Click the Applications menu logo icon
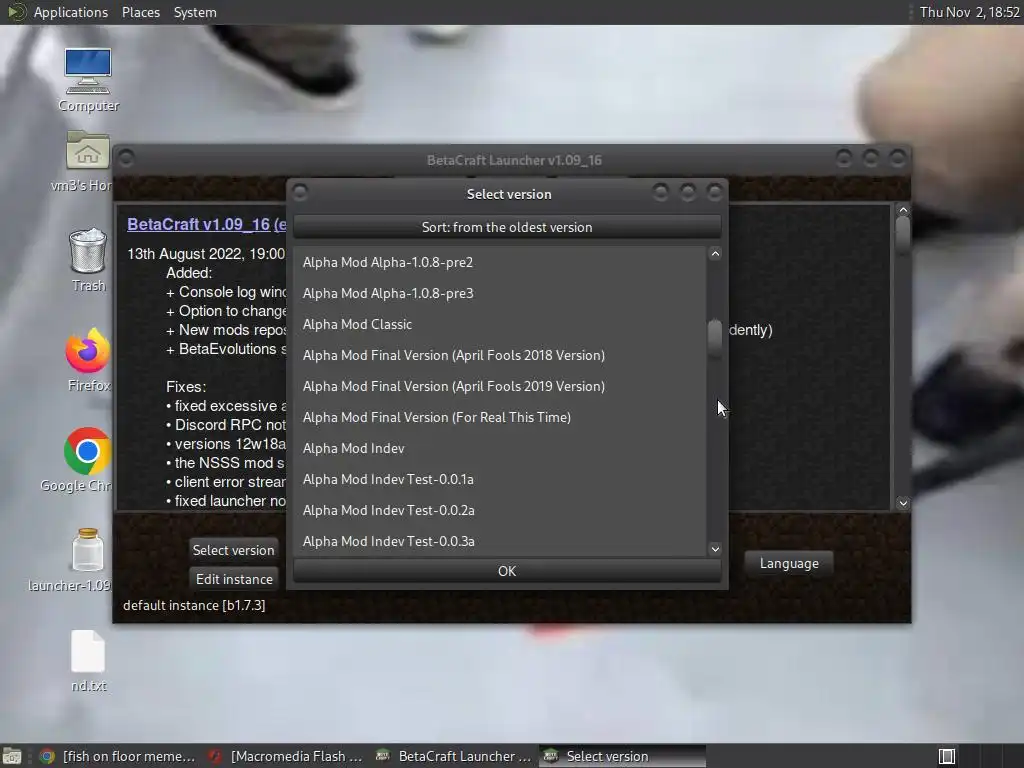The height and width of the screenshot is (768, 1024). pyautogui.click(x=16, y=12)
